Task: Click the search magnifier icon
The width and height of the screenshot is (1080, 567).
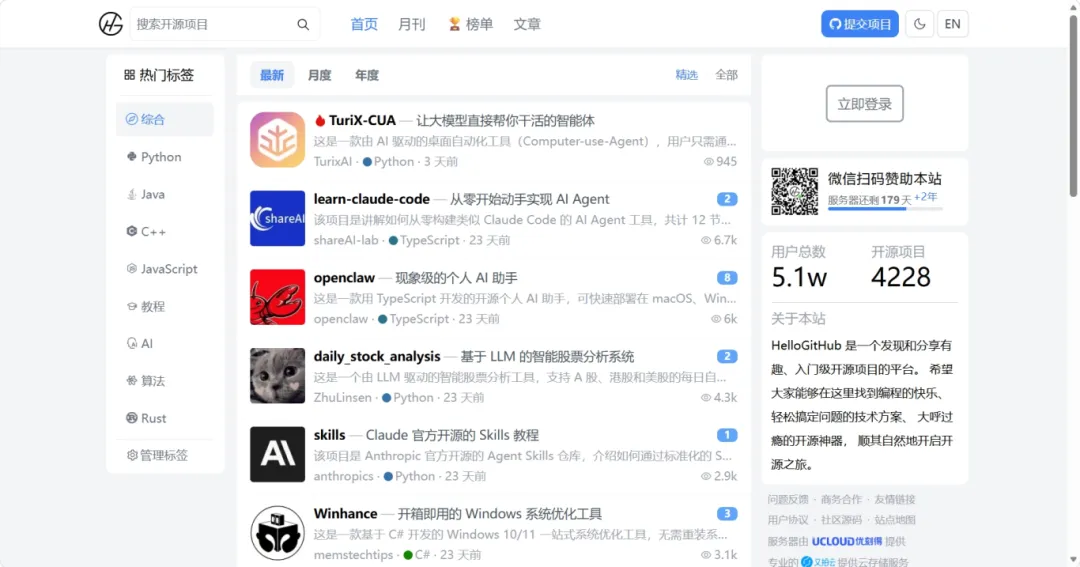Action: pyautogui.click(x=303, y=24)
